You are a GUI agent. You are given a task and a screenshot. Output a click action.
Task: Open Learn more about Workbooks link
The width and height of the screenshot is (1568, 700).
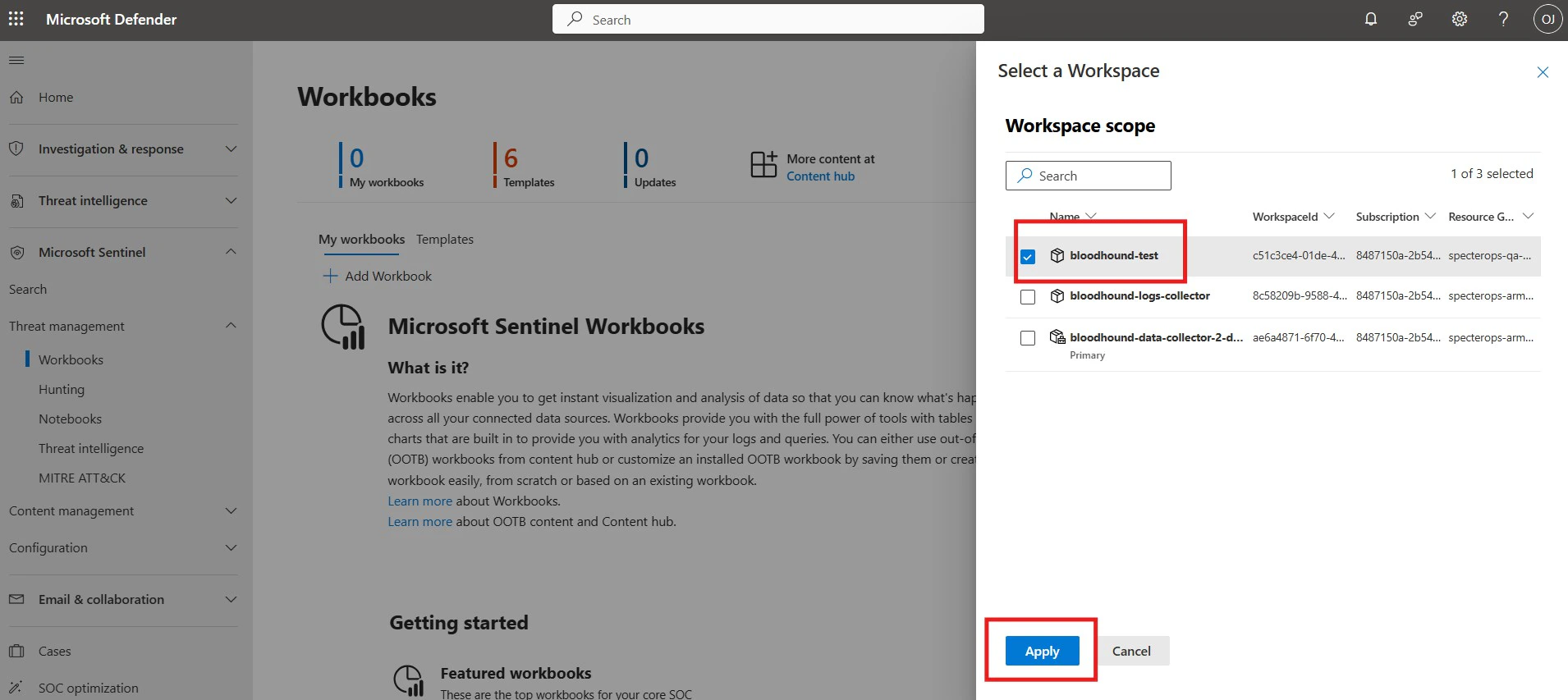point(420,501)
